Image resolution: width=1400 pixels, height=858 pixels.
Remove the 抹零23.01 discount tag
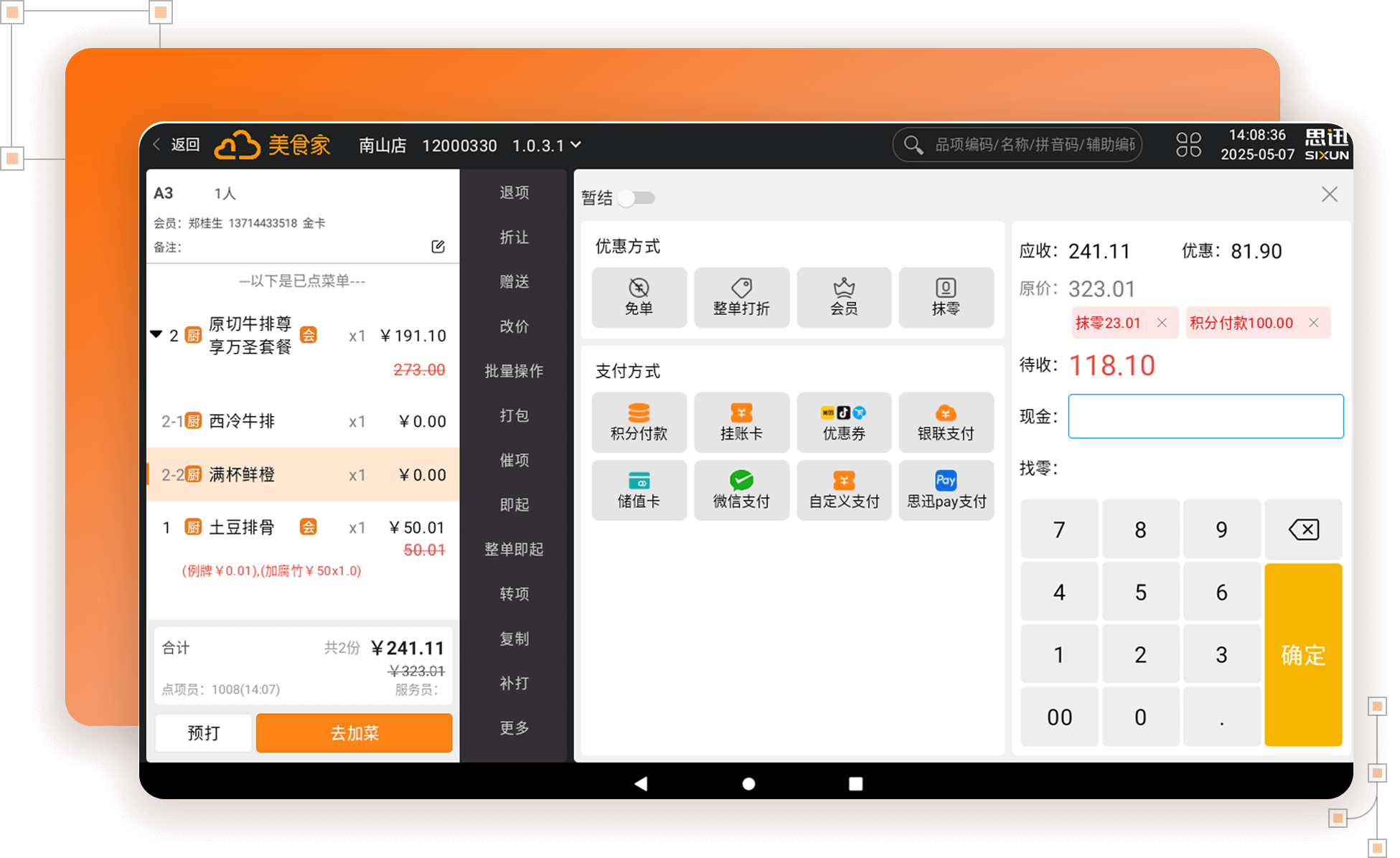1162,323
